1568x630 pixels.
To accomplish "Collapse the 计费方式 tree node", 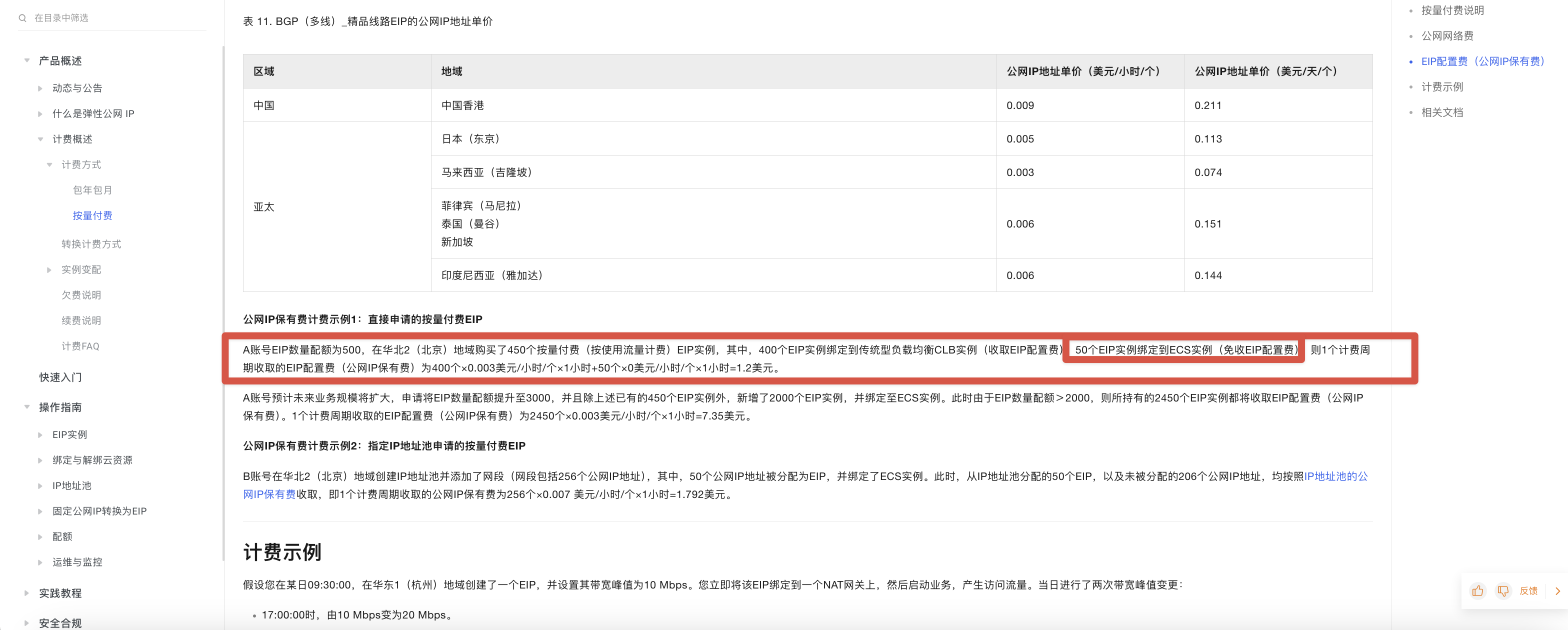I will pos(49,164).
